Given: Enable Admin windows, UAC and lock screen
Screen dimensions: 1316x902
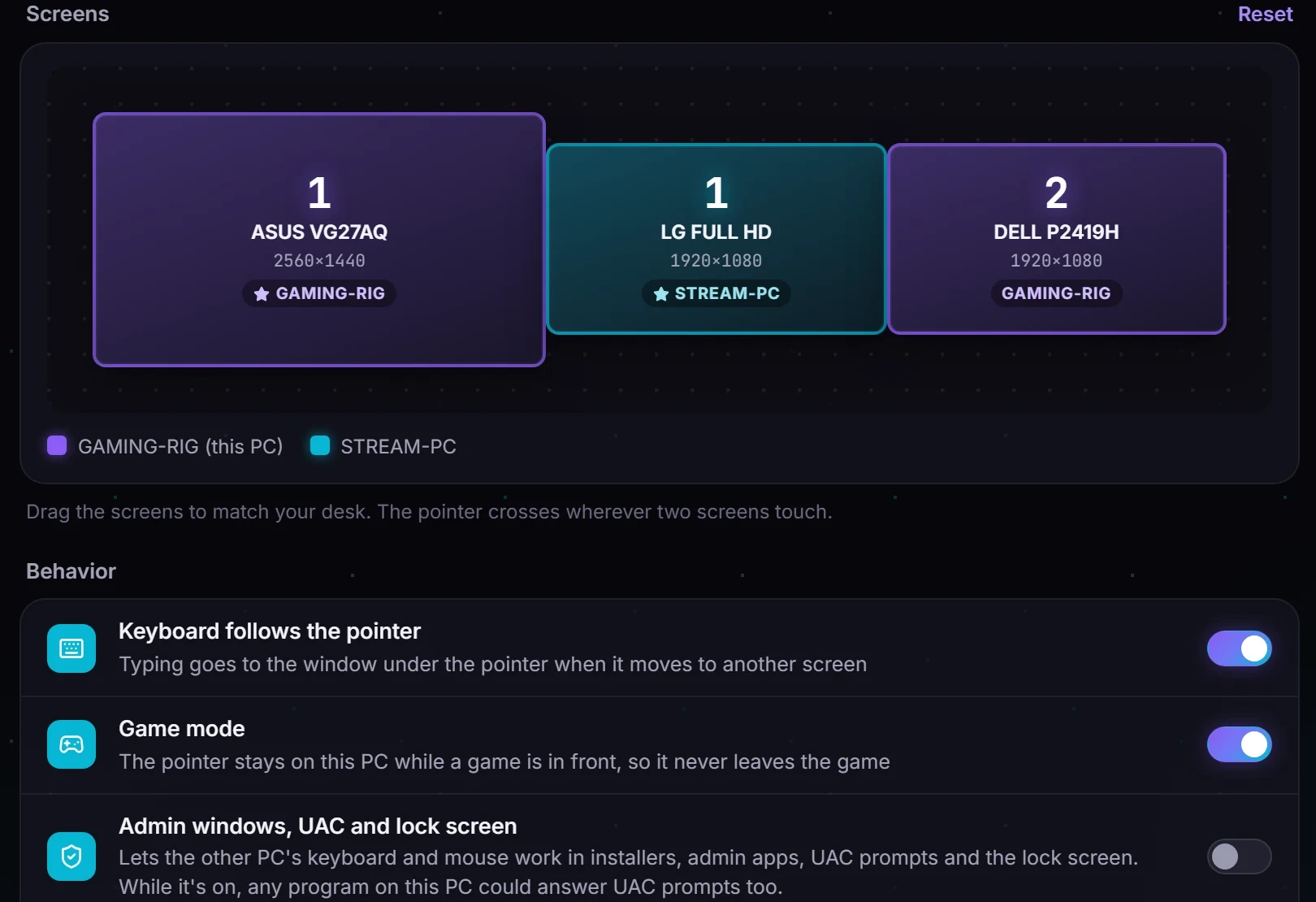Looking at the screenshot, I should [1239, 856].
